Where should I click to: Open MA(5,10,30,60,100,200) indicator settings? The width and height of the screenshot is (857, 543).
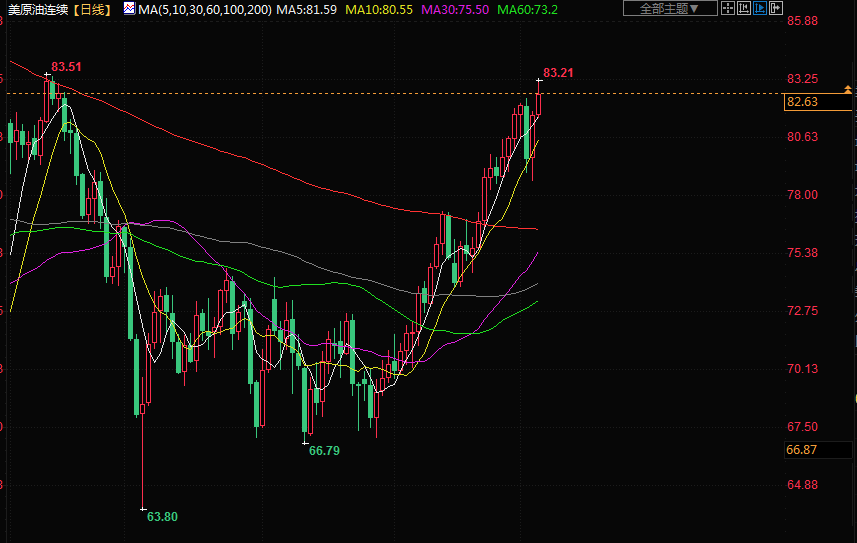205,9
